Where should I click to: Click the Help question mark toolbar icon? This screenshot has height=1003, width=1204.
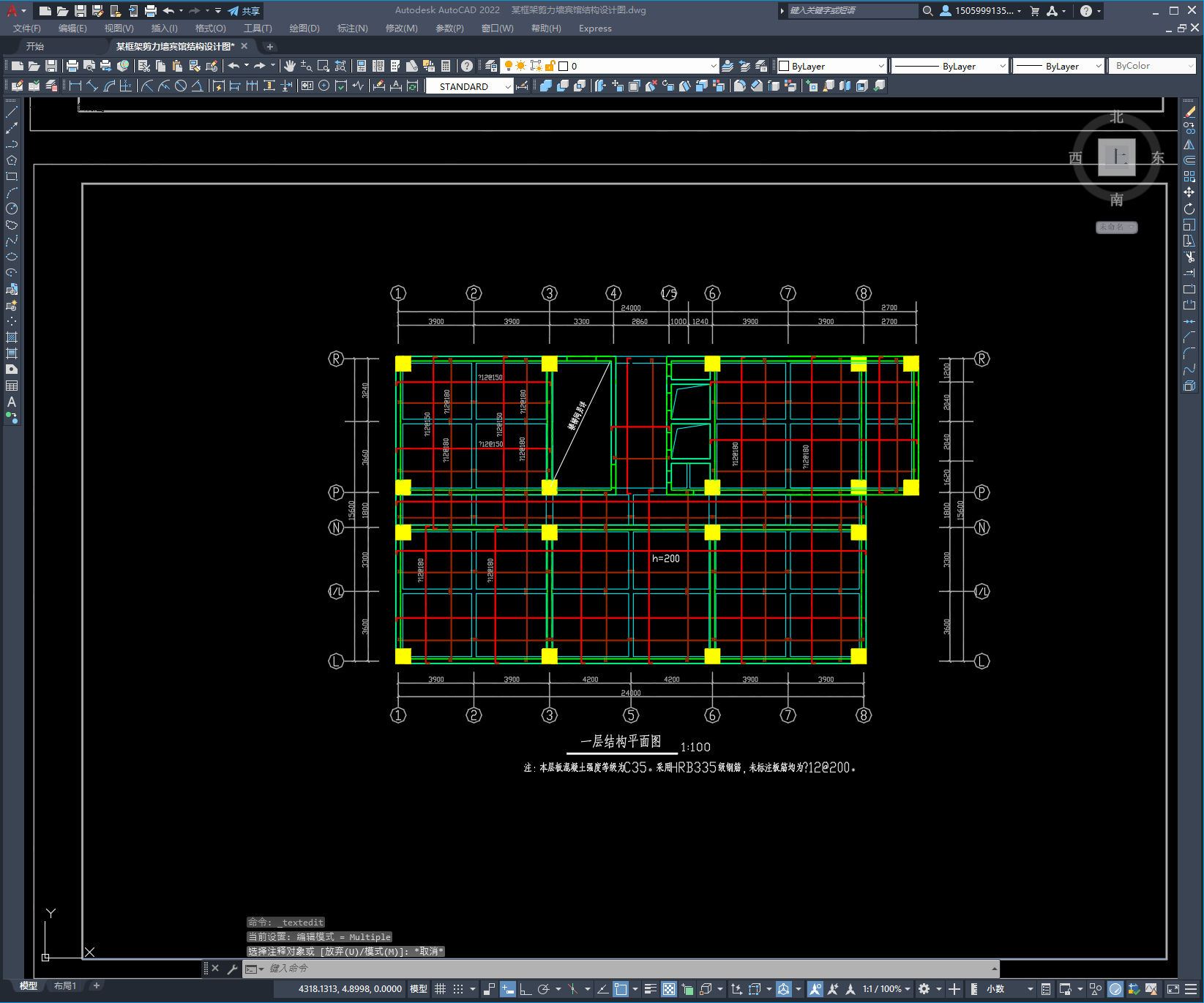(x=467, y=66)
